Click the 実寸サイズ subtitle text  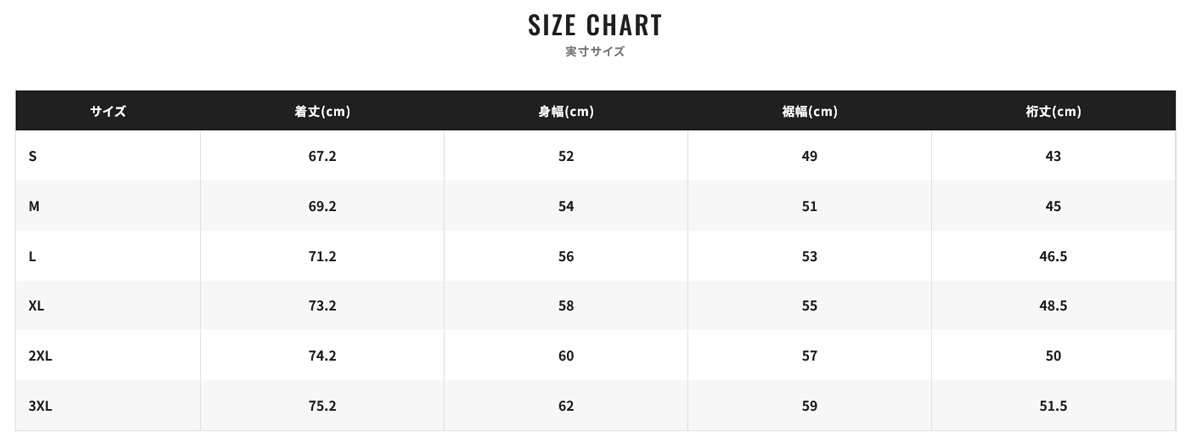(x=595, y=52)
